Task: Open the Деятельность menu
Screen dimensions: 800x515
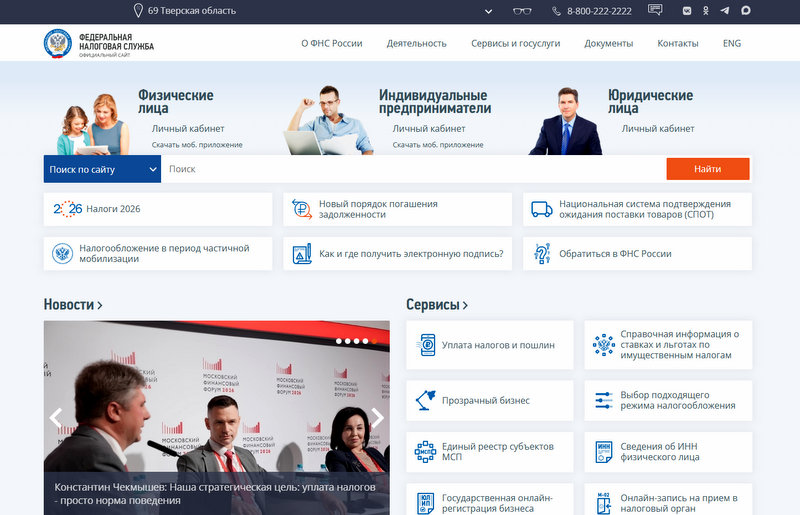Action: coord(416,43)
